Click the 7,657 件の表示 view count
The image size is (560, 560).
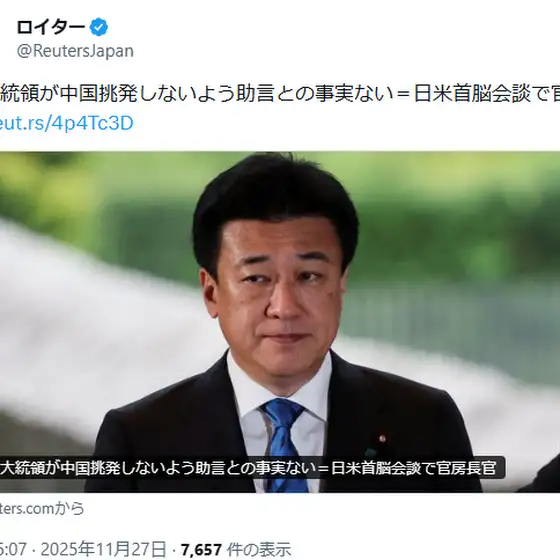tap(236, 549)
